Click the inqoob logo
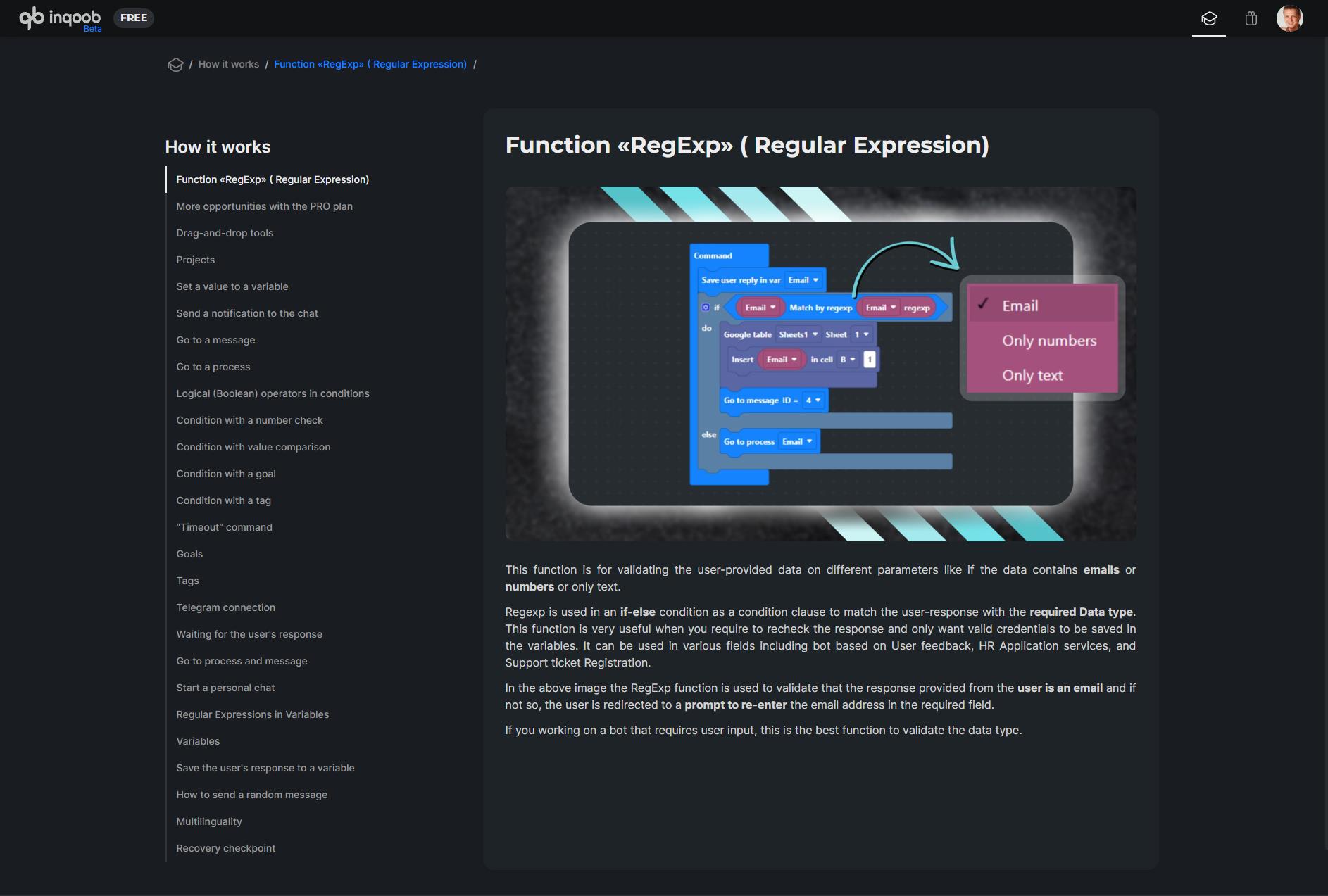1328x896 pixels. [60, 18]
